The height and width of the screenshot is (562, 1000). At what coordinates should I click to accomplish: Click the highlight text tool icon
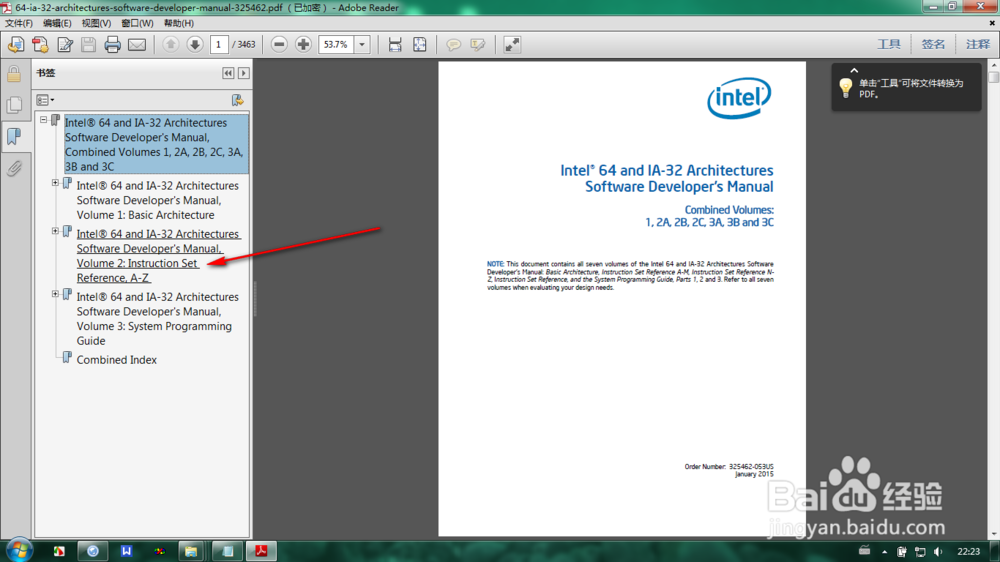(x=478, y=45)
